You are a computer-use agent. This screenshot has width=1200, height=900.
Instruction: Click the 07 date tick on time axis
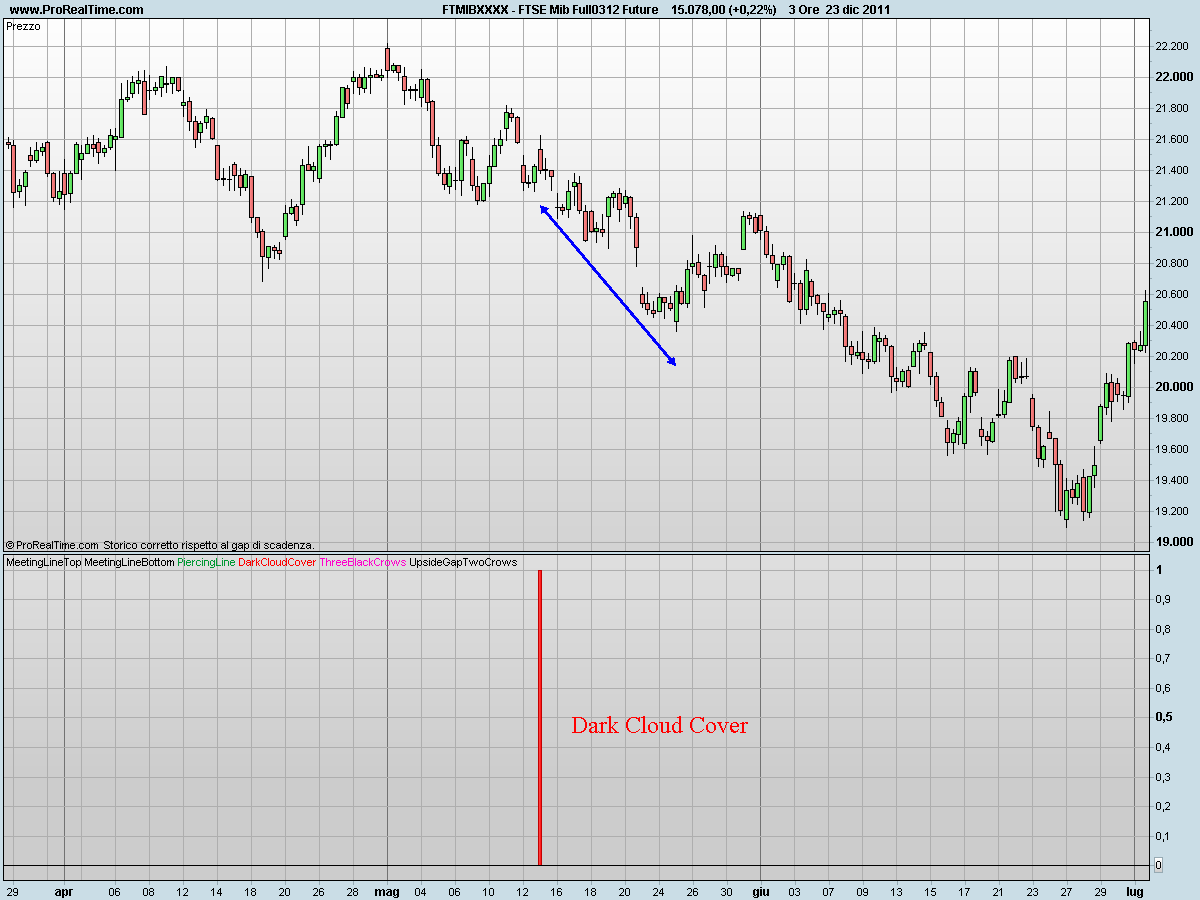point(828,890)
